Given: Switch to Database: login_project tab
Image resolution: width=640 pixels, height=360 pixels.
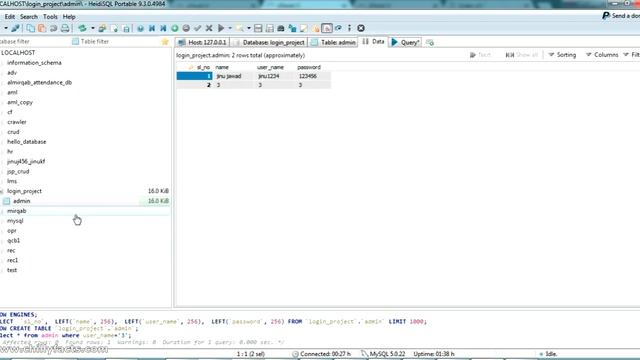Looking at the screenshot, I should click(x=269, y=42).
